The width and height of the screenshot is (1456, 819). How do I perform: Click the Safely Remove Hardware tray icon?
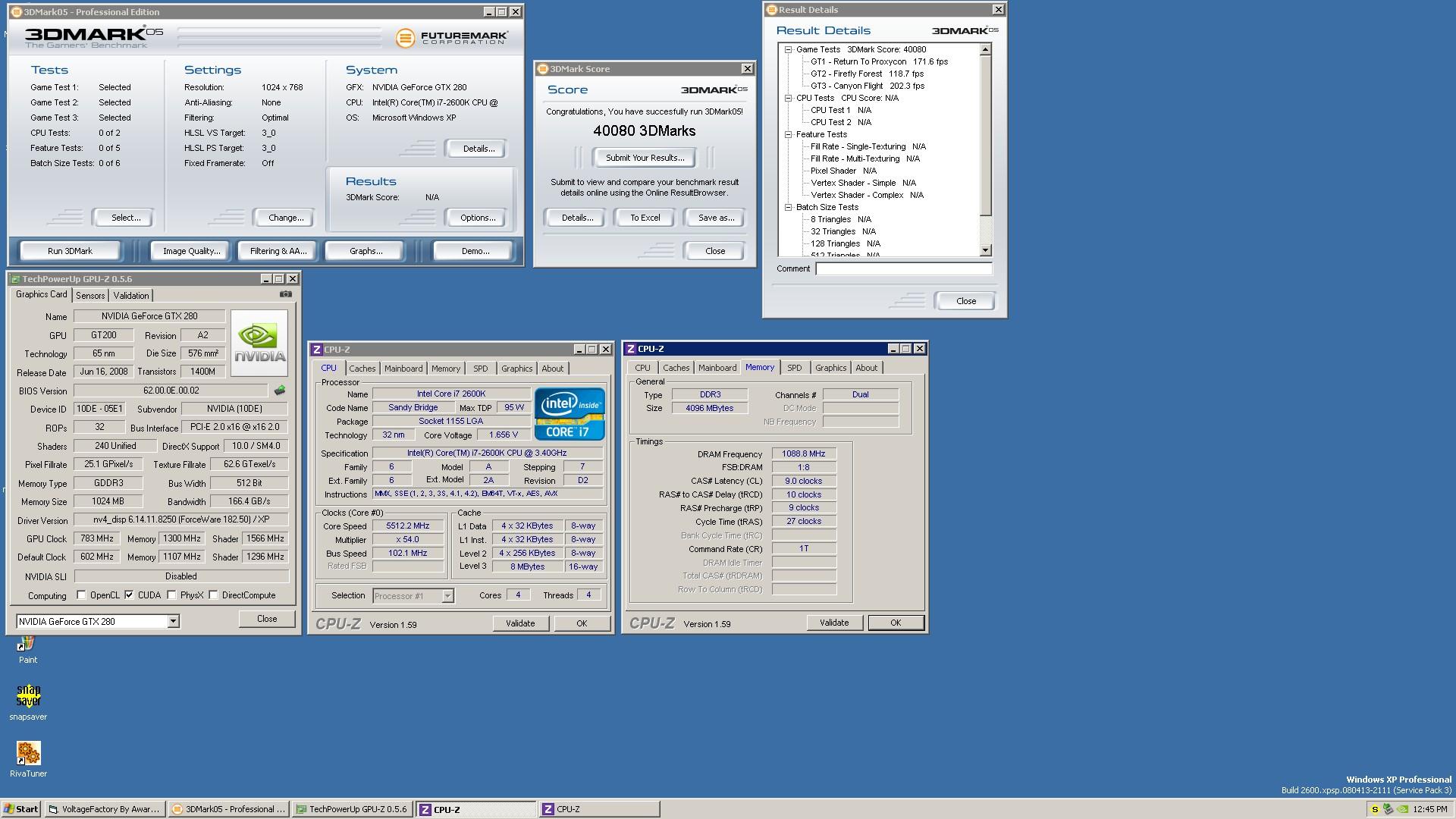pyautogui.click(x=1388, y=809)
